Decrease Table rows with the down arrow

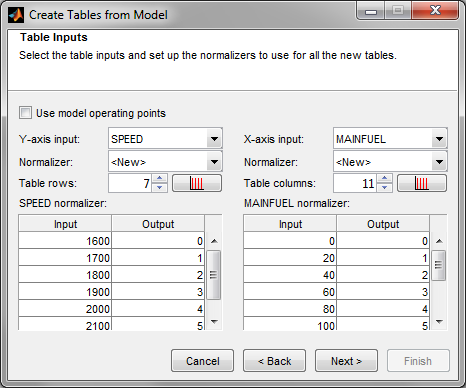click(160, 188)
